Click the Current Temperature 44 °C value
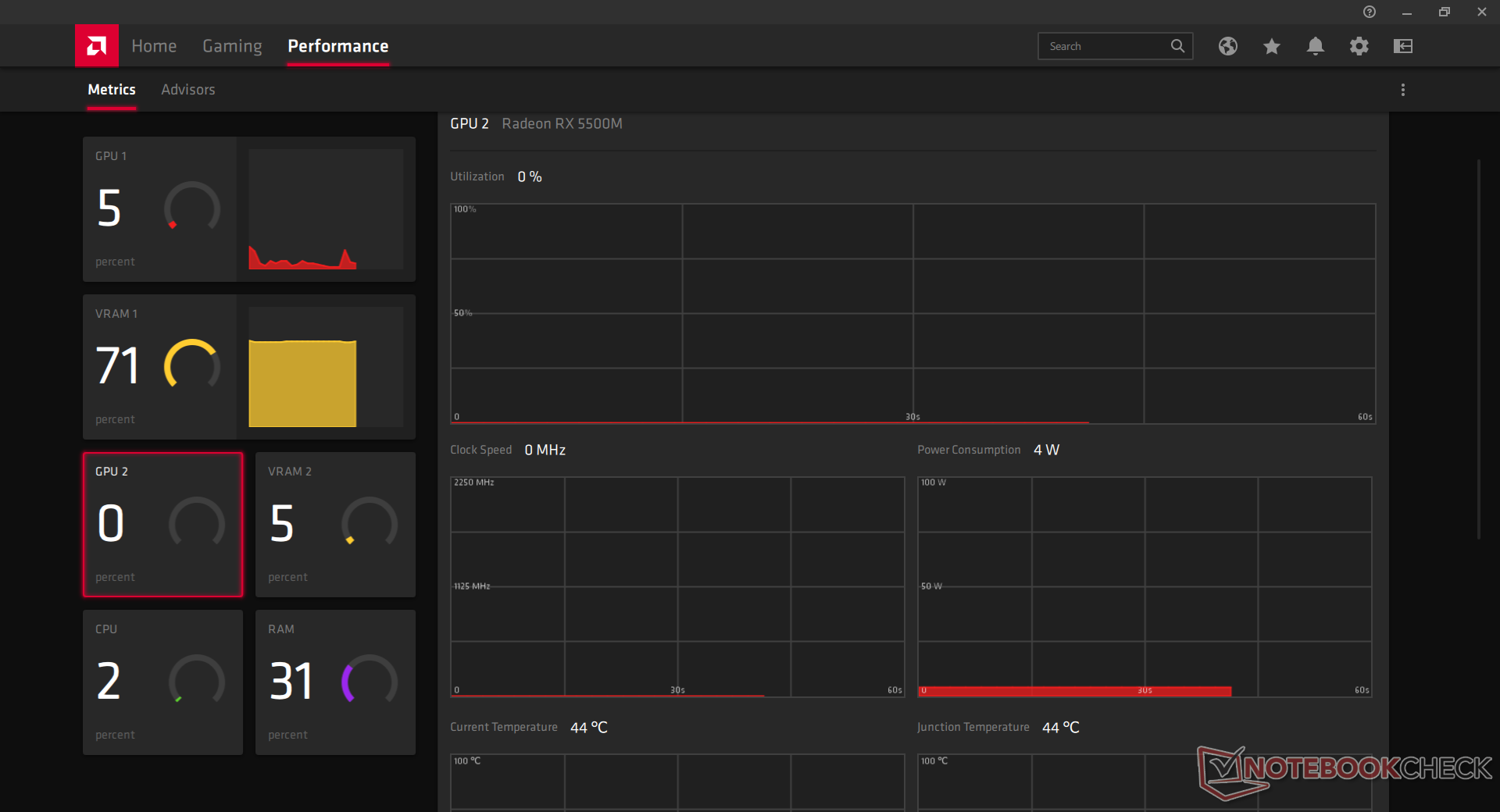The image size is (1500, 812). [x=589, y=728]
